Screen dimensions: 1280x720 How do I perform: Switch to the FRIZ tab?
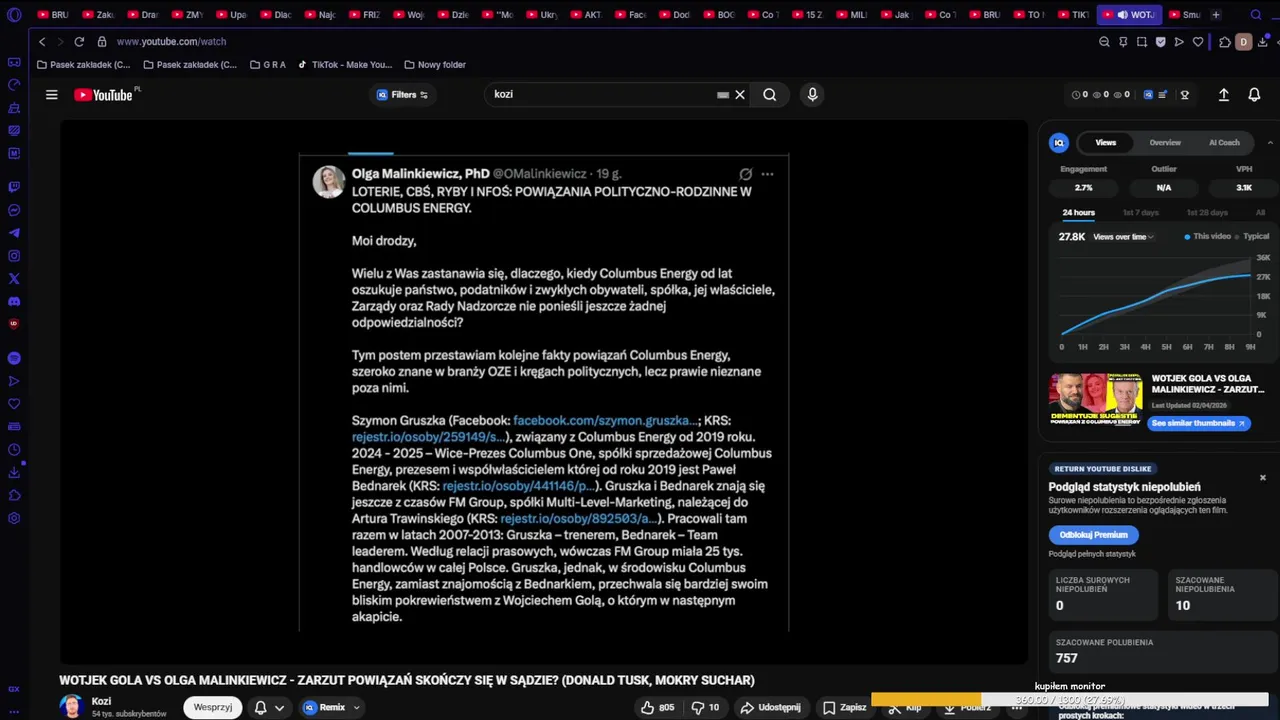(x=366, y=15)
